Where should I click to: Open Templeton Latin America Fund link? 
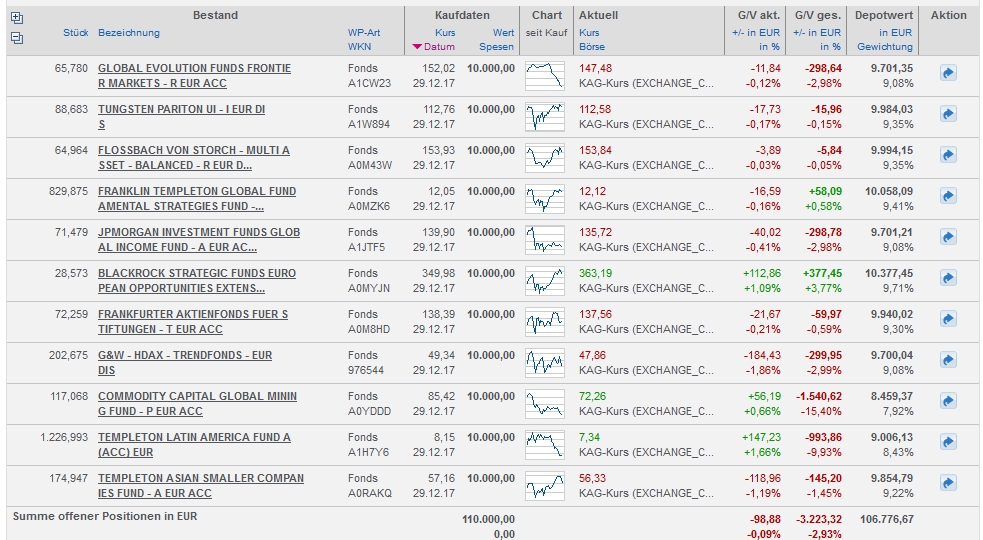tap(194, 445)
